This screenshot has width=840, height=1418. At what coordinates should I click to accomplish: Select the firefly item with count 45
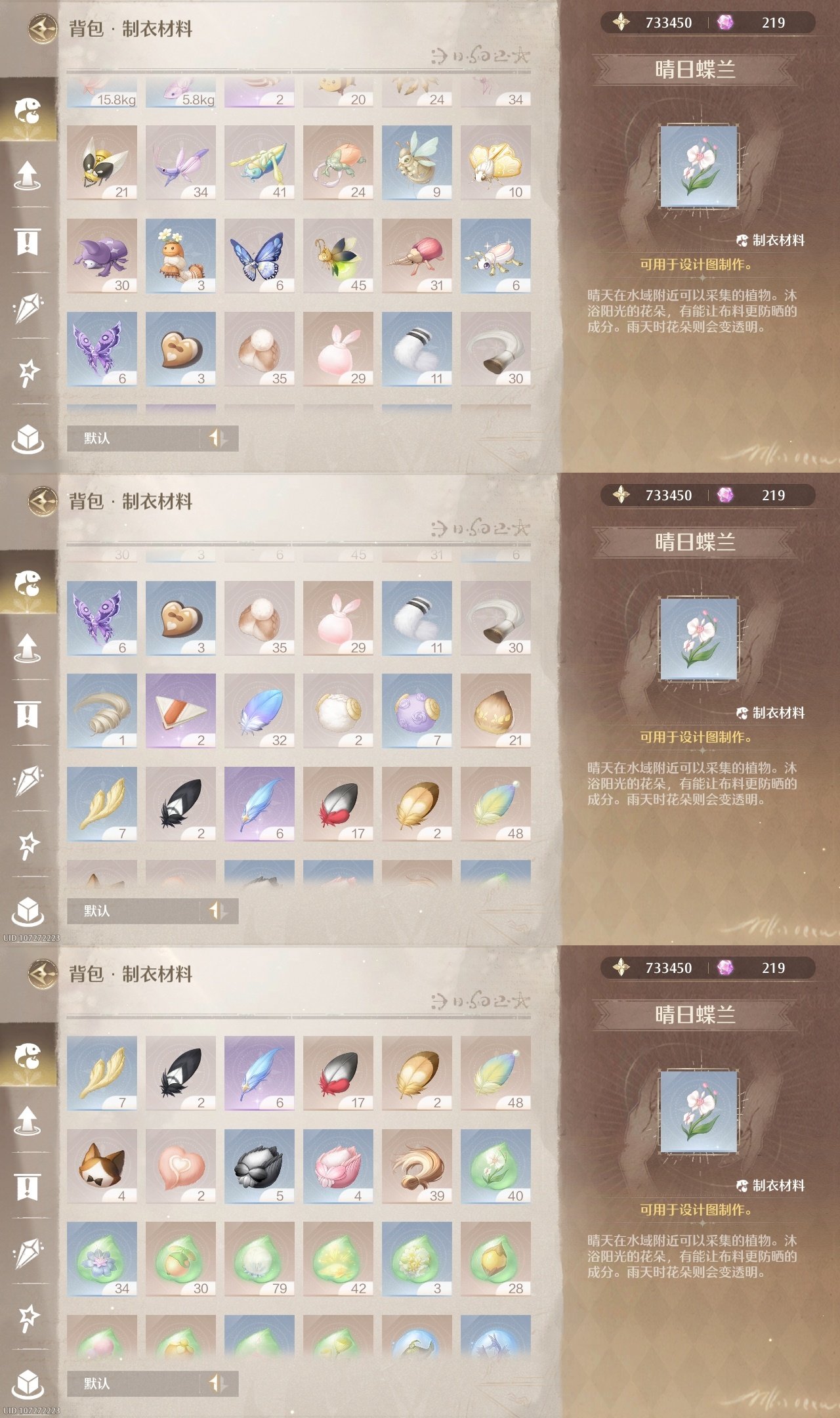[338, 256]
